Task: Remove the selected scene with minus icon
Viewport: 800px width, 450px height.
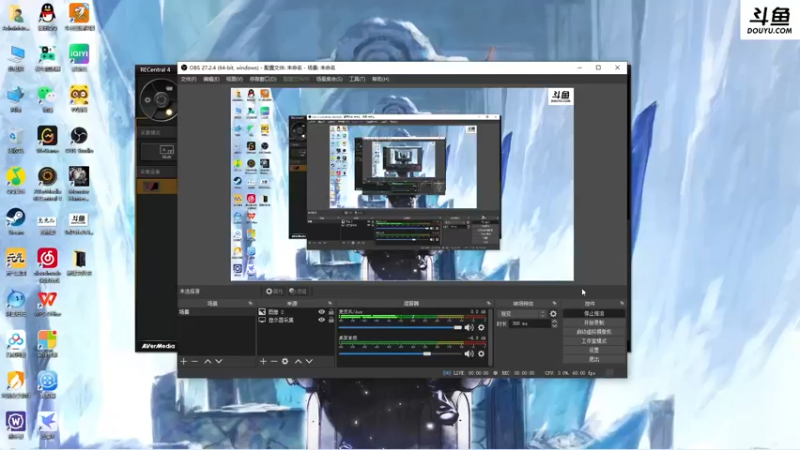Action: tap(194, 361)
